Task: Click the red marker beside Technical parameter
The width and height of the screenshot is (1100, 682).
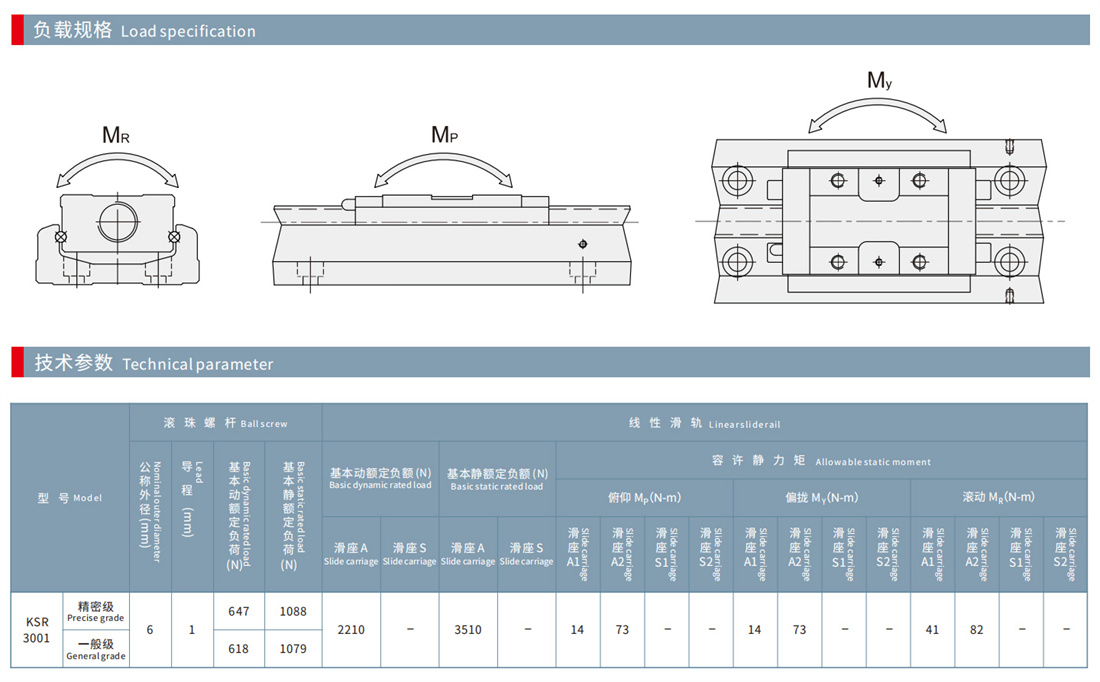Action: pos(17,362)
